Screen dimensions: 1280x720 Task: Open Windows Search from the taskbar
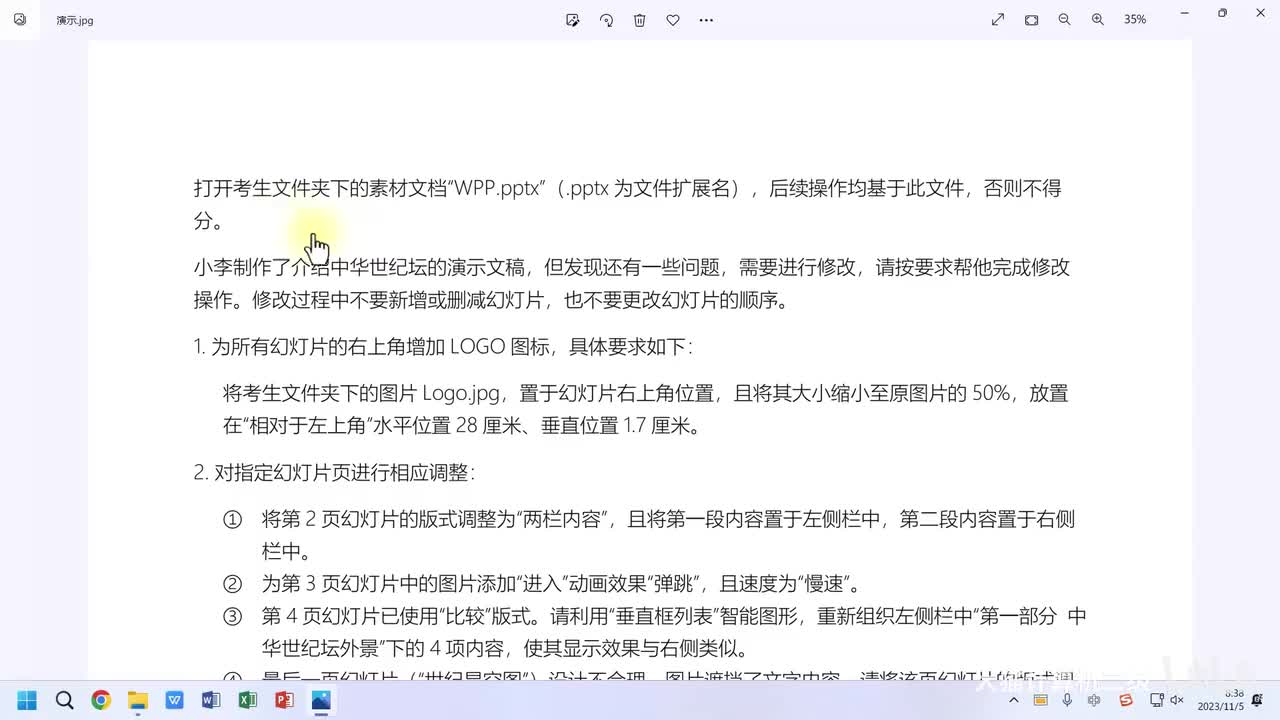click(64, 700)
